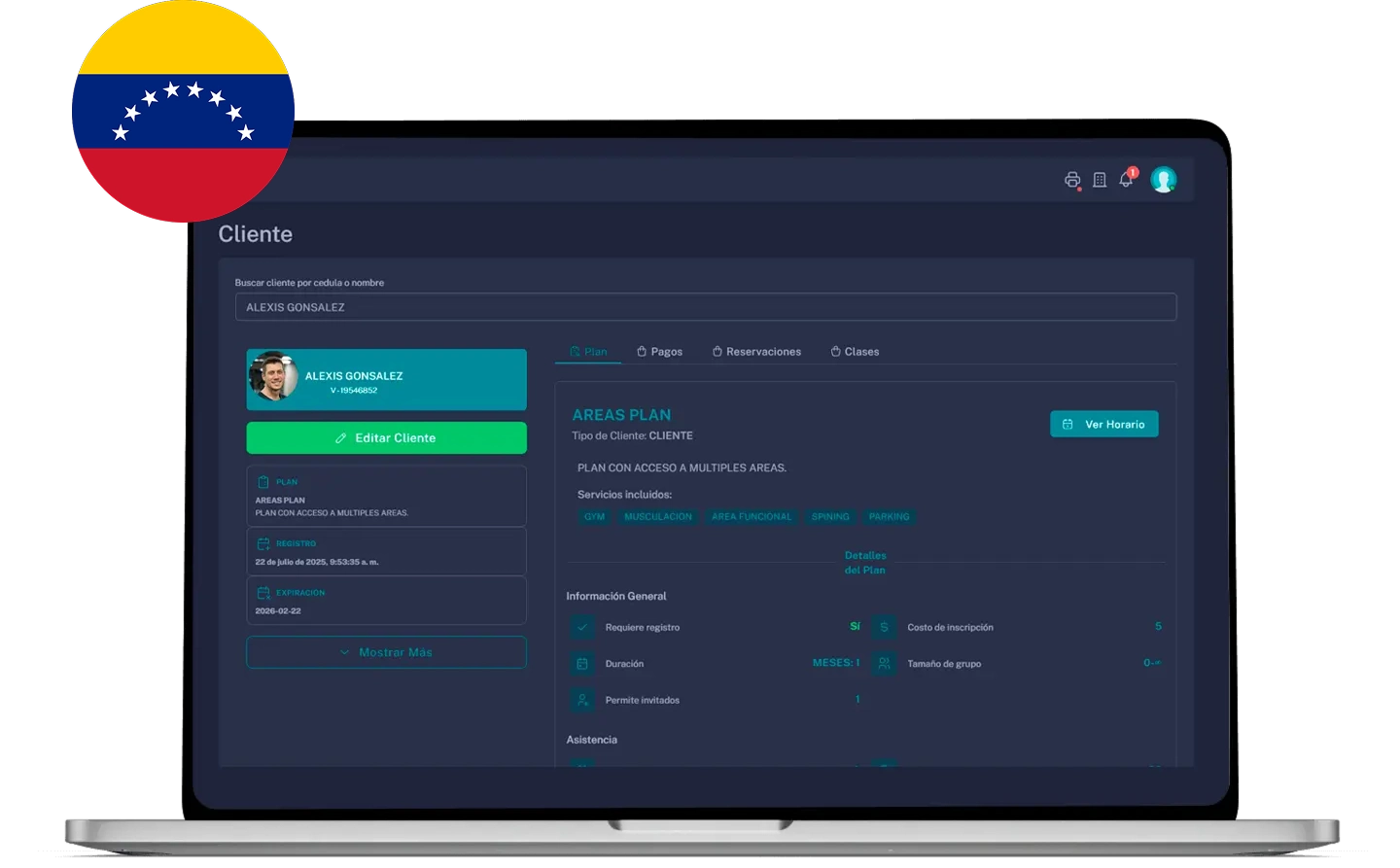Image resolution: width=1400 pixels, height=868 pixels.
Task: Click the Editar Cliente button
Action: click(386, 437)
